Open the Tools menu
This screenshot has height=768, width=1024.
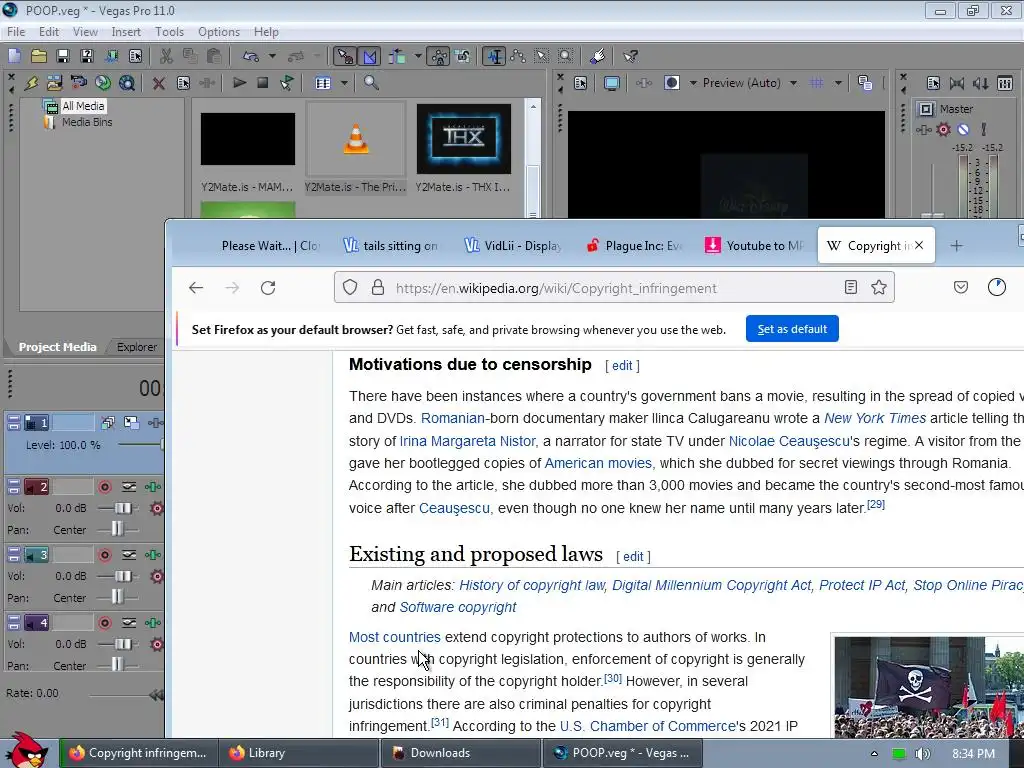click(x=169, y=31)
